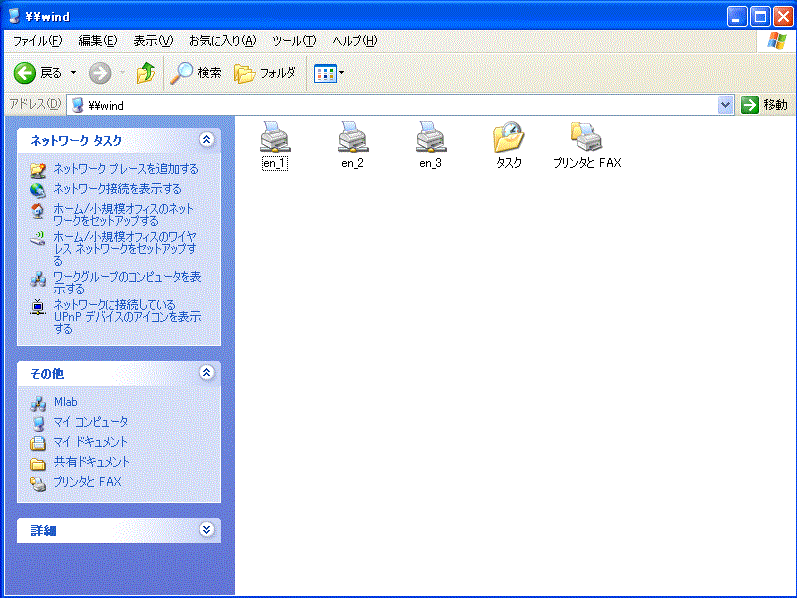Open マイ ドキュメント link
This screenshot has height=598, width=797.
coord(90,442)
